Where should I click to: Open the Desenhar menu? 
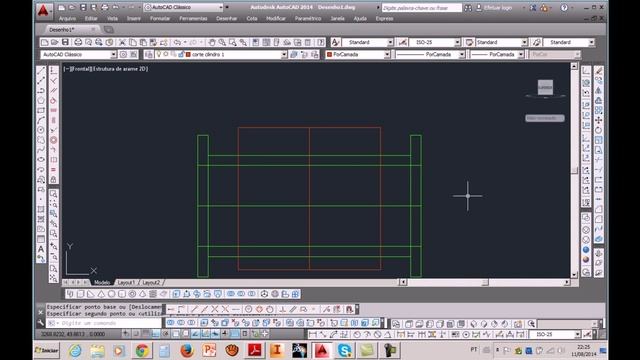227,18
